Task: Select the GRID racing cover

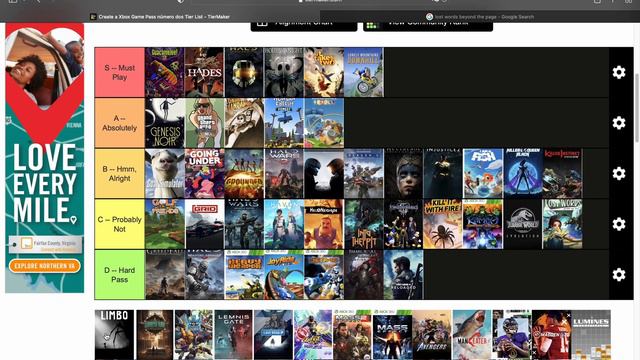Action: (204, 224)
